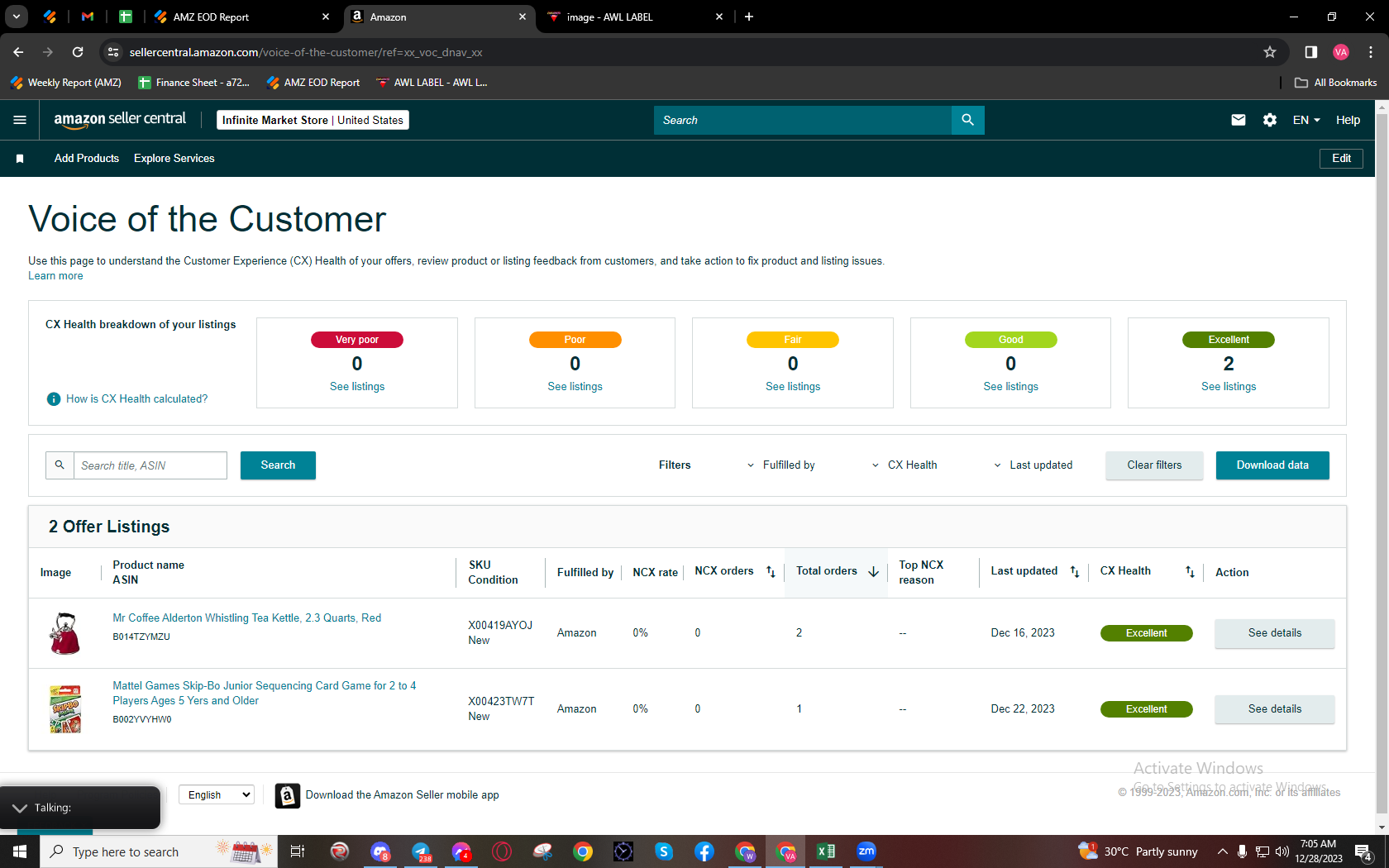Show hidden system tray icons
This screenshot has height=868, width=1389.
point(1222,851)
